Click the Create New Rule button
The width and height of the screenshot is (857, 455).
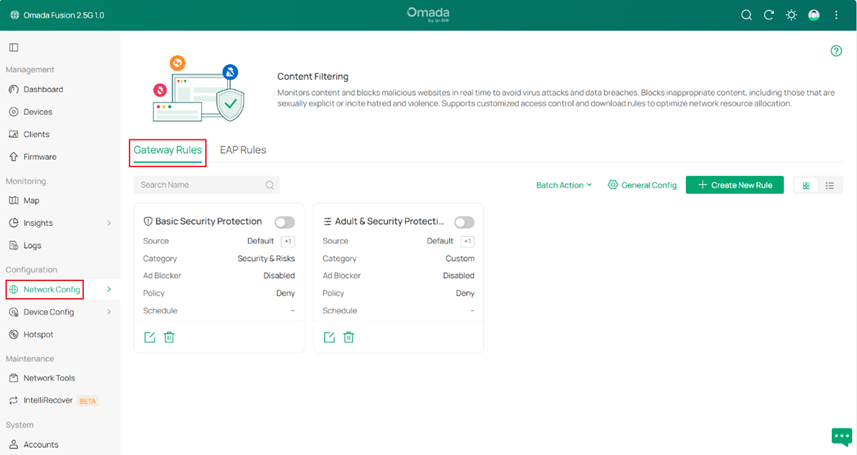[x=734, y=185]
